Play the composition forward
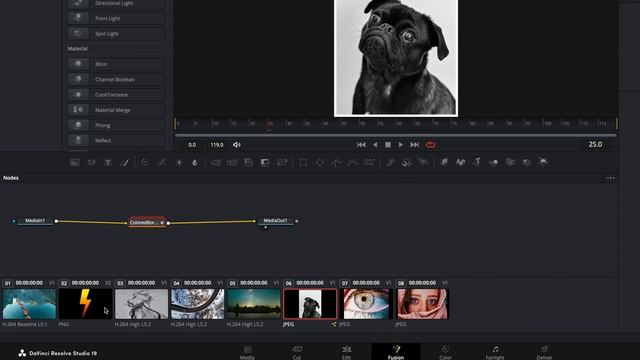Screen dimensions: 640x360 click(401, 145)
